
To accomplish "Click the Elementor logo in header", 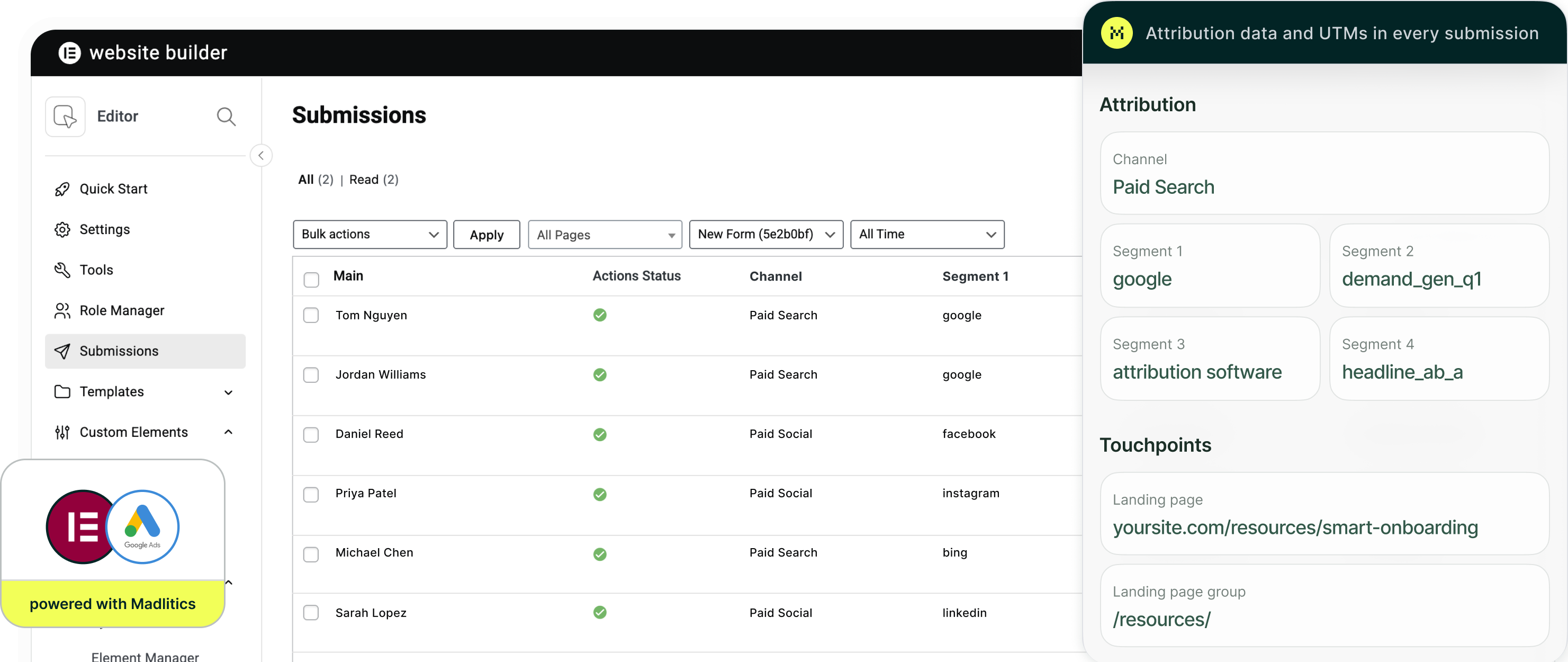I will coord(69,53).
